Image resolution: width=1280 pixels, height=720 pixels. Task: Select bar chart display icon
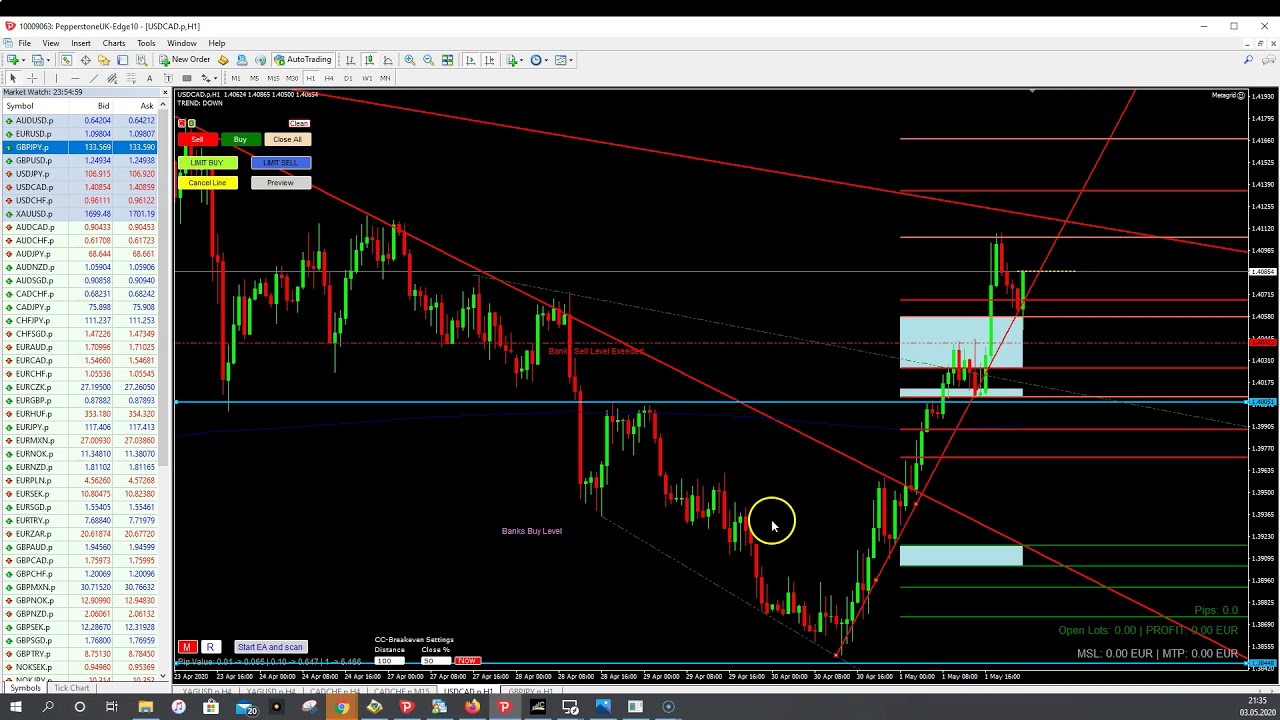coord(350,60)
